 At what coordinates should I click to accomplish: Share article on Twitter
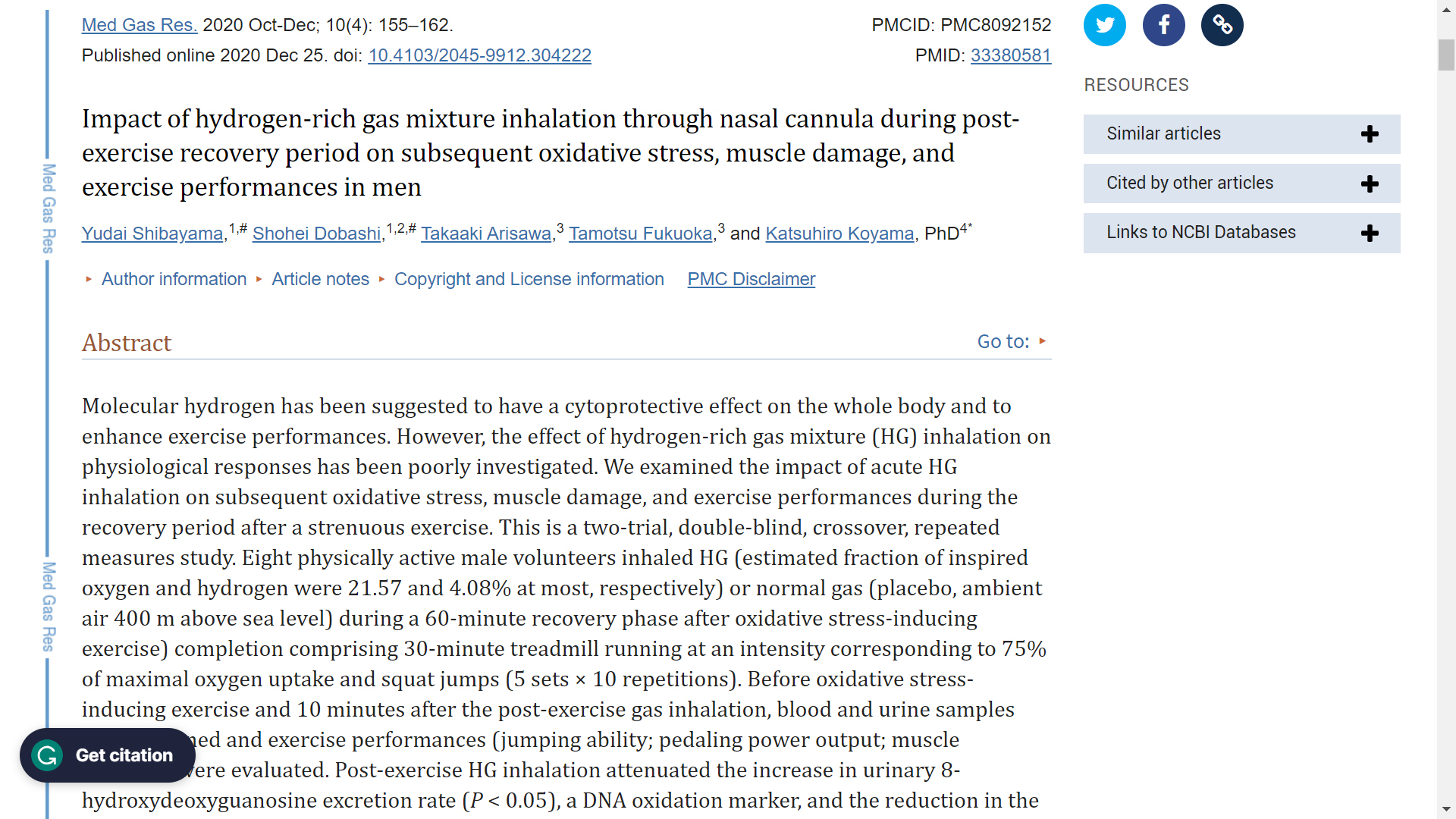[x=1104, y=25]
